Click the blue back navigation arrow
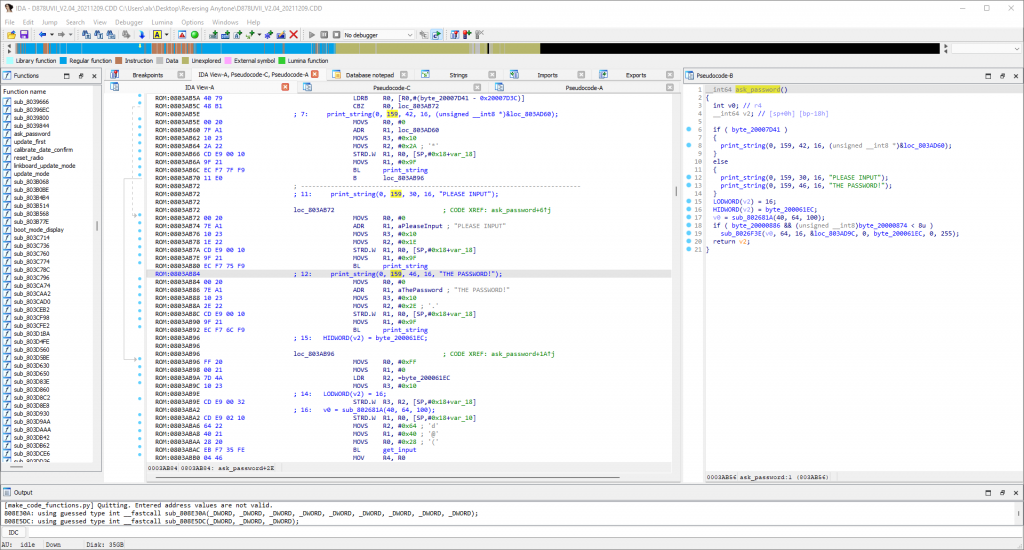Viewport: 1024px width, 550px height. coord(42,34)
